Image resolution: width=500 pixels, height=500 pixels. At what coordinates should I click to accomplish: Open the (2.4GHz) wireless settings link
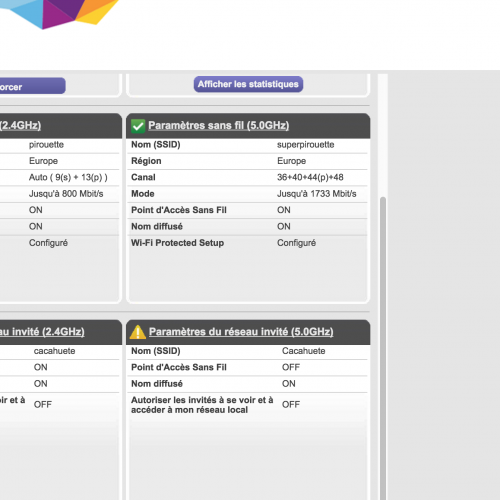(x=20, y=126)
